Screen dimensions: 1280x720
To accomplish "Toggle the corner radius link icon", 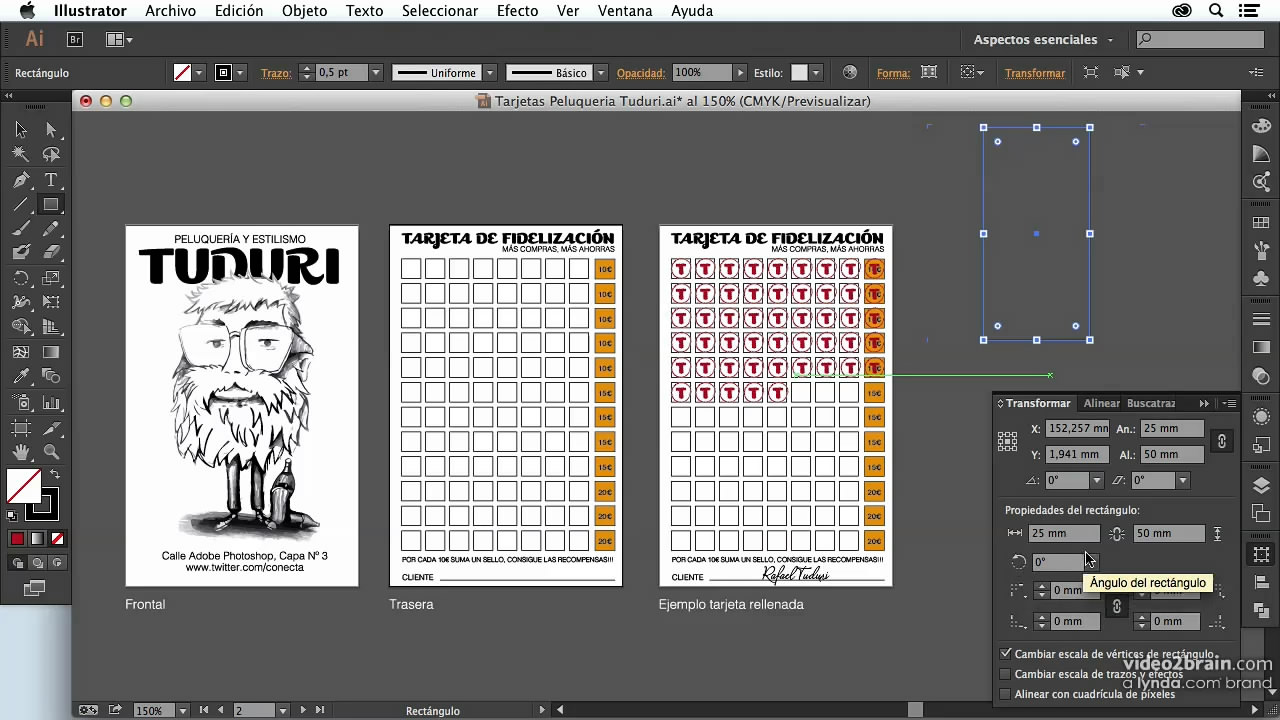I will tap(1116, 606).
